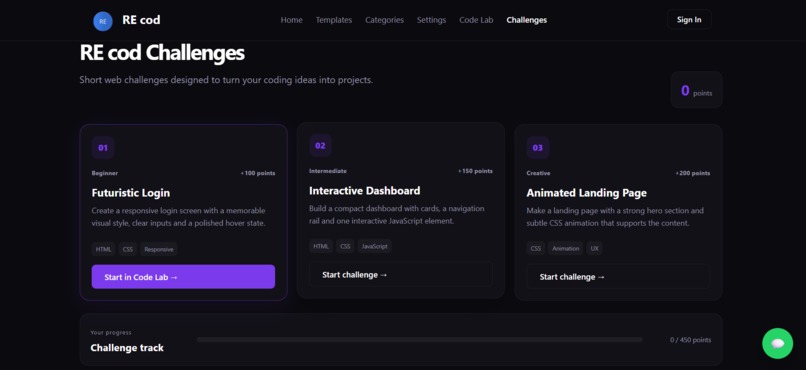
Task: Click the Sign In button
Action: click(x=689, y=20)
